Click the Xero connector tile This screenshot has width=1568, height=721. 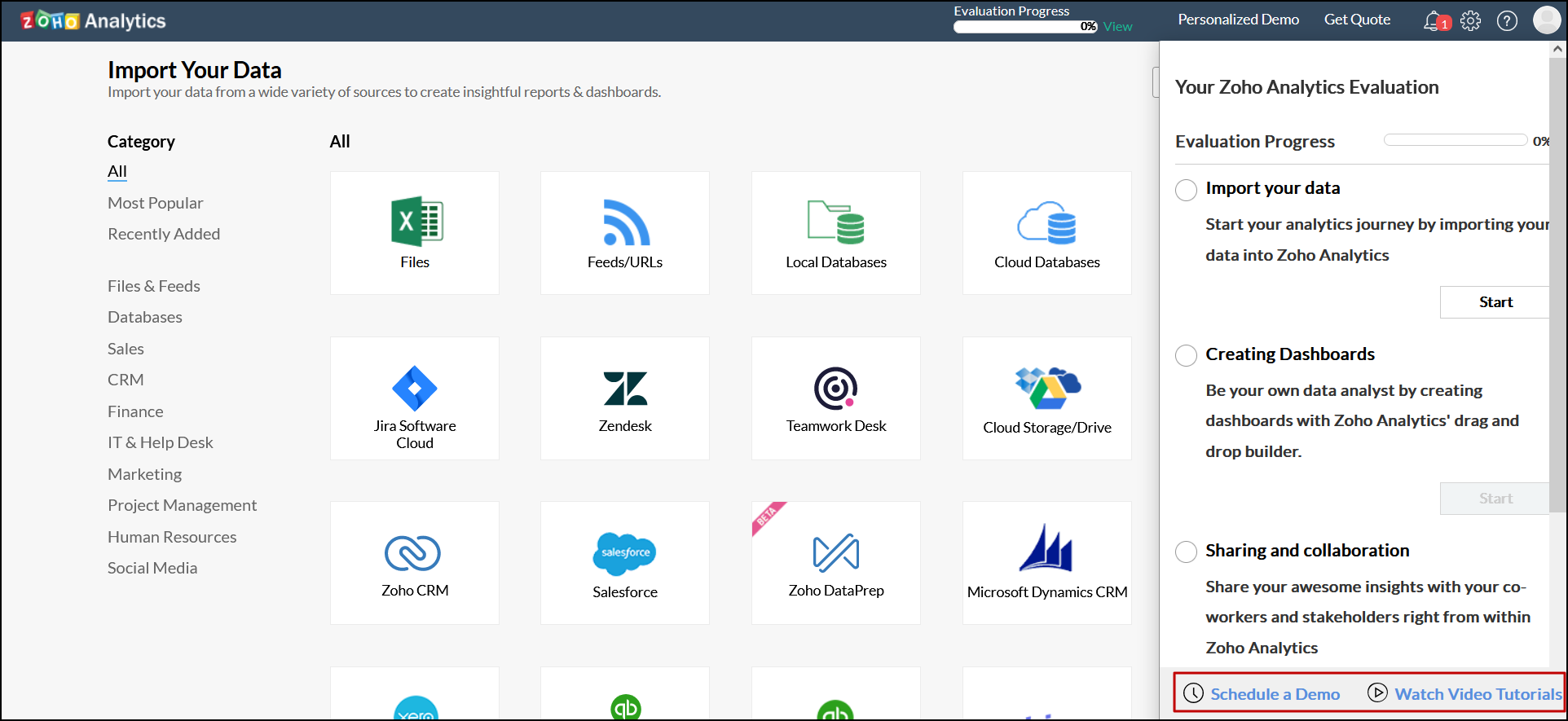tap(415, 693)
